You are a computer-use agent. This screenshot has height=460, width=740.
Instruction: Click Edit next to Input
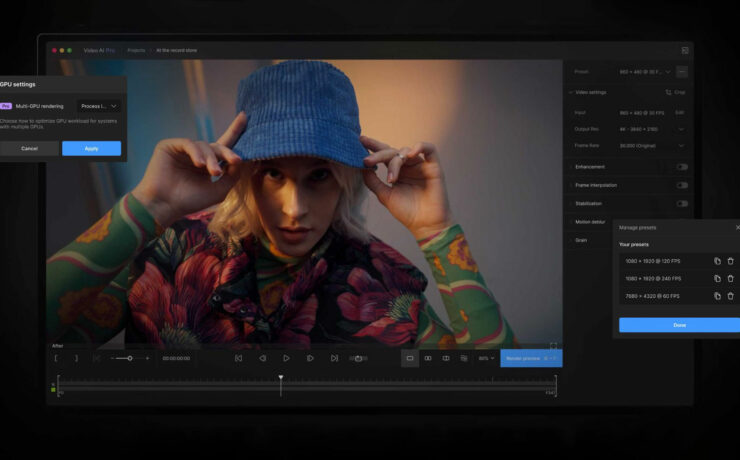[680, 113]
